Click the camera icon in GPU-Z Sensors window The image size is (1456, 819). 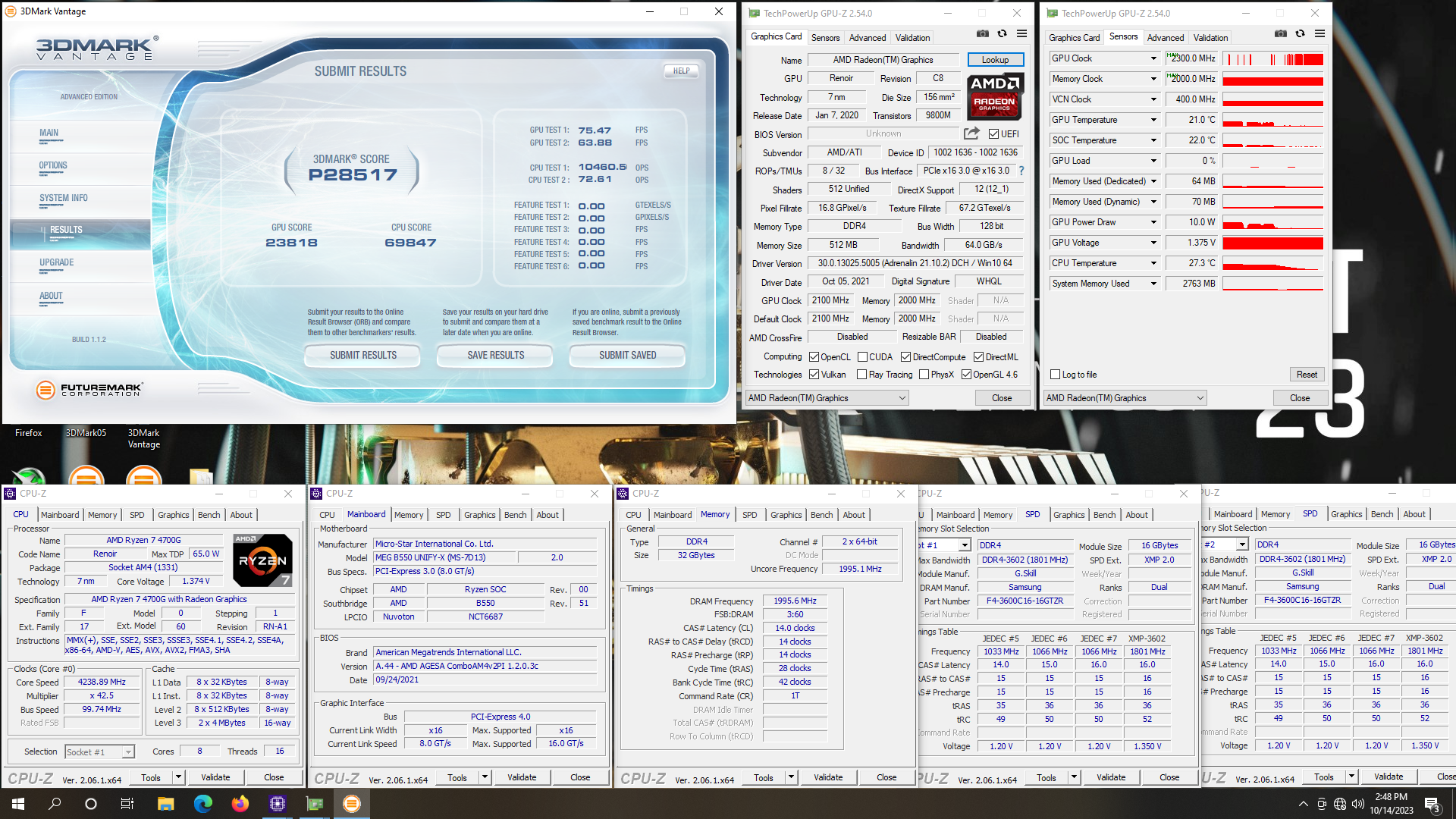coord(1280,34)
